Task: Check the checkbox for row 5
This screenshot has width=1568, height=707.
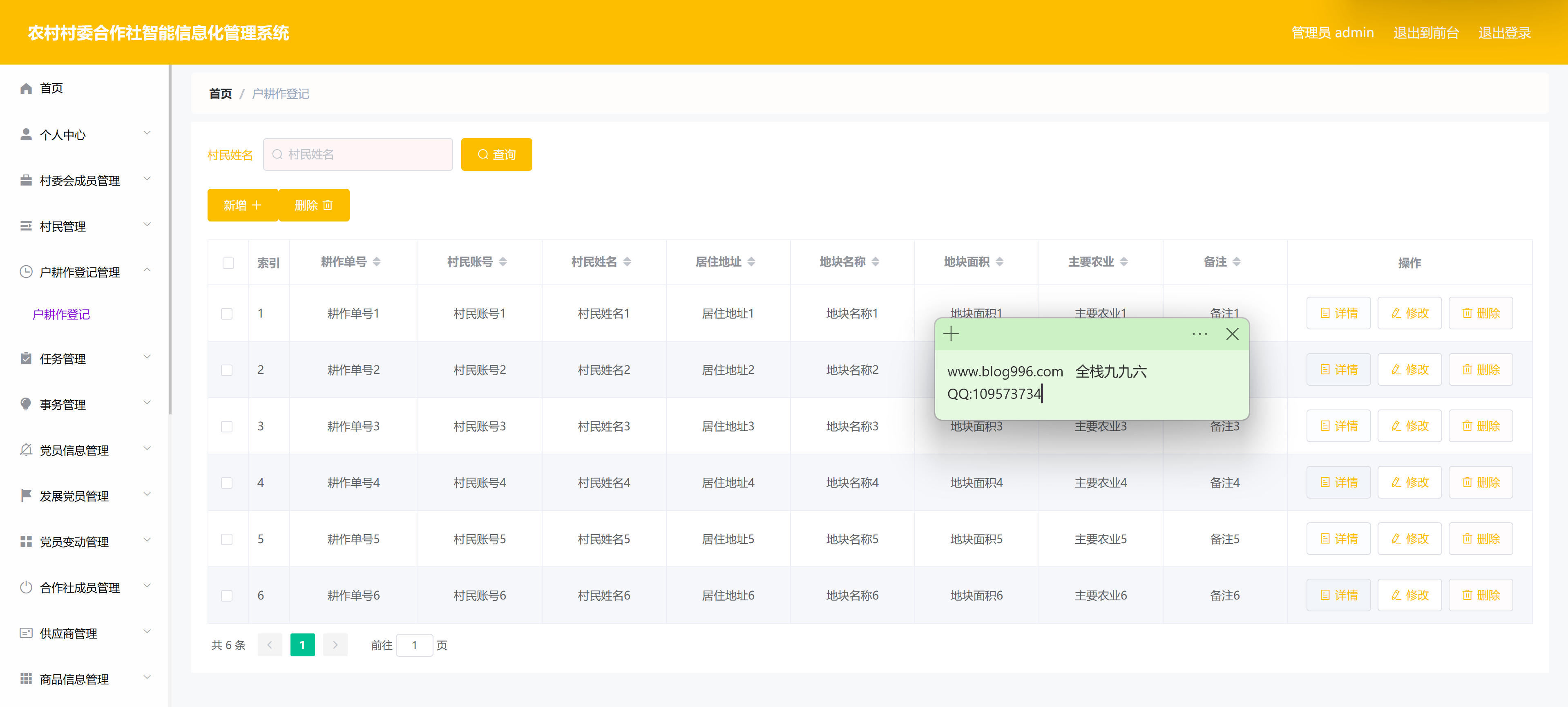Action: point(227,539)
